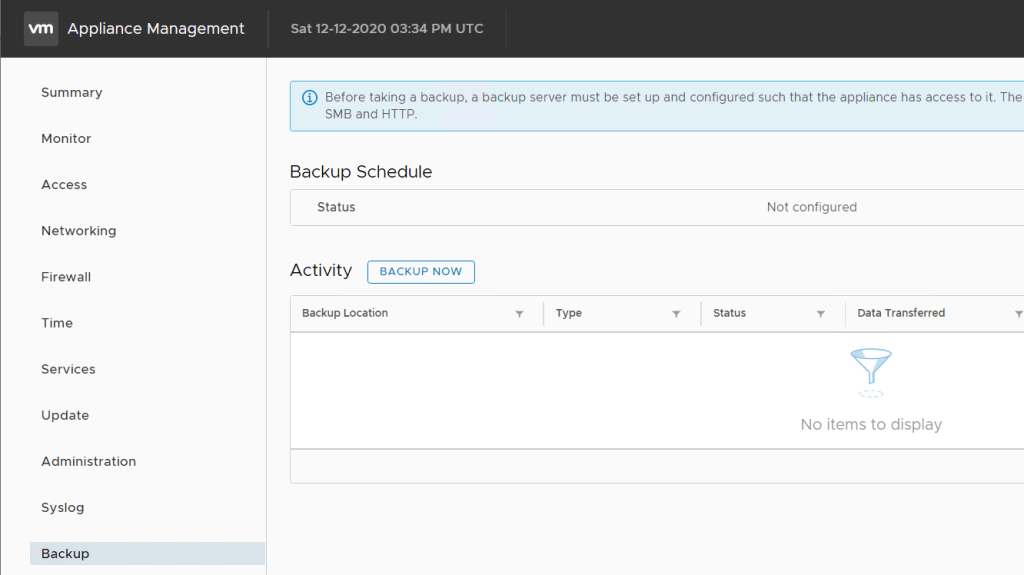Image resolution: width=1024 pixels, height=575 pixels.
Task: Open the Summary page in sidebar
Action: pos(71,93)
